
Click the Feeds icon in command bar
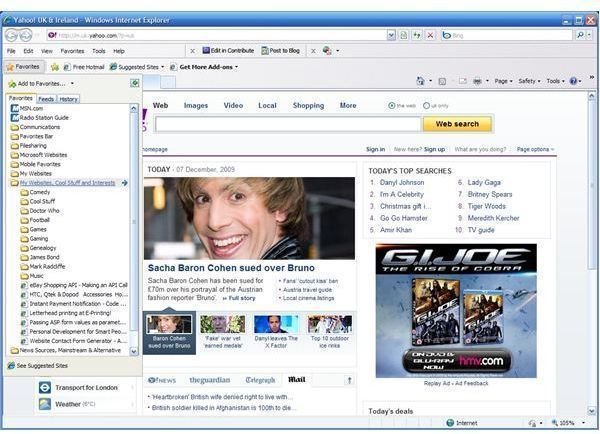(442, 81)
